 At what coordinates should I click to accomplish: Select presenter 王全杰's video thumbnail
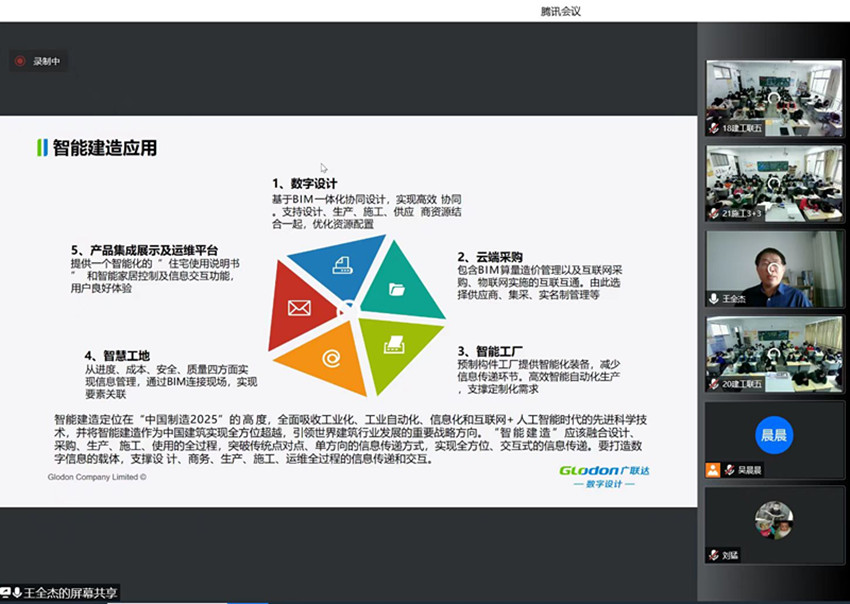tap(773, 268)
